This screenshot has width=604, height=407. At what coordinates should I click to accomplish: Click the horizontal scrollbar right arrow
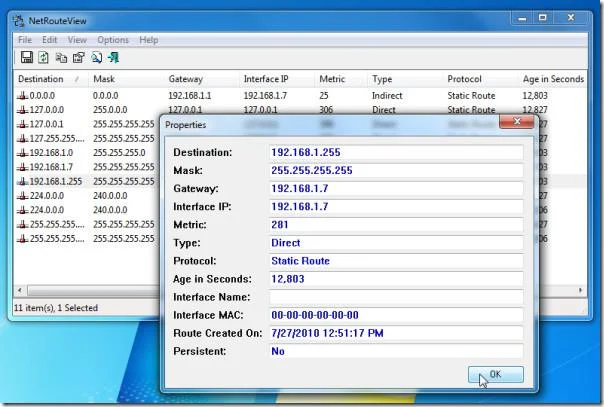click(x=581, y=290)
